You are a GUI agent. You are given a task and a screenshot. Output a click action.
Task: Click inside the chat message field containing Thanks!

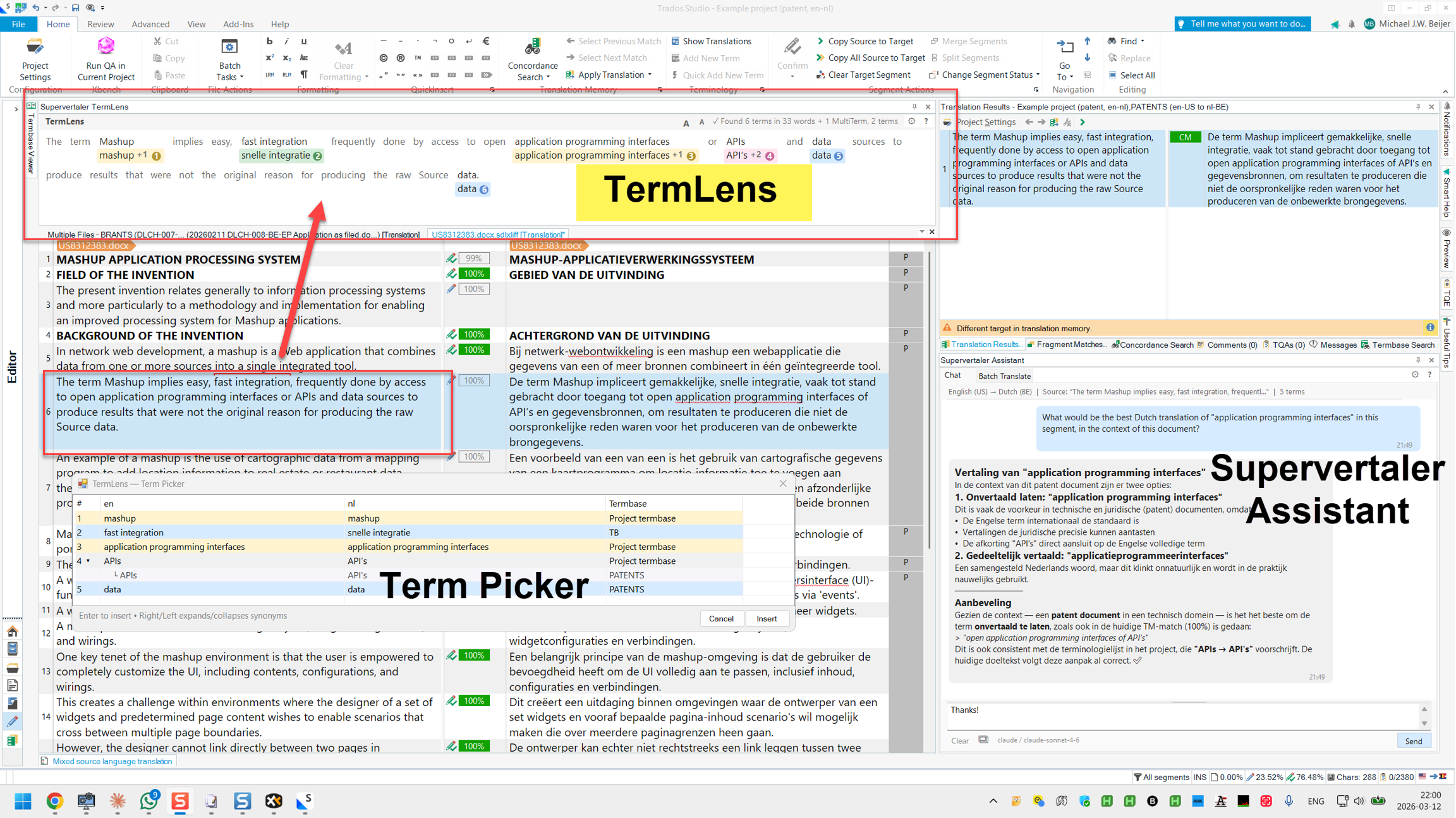[x=1074, y=713]
